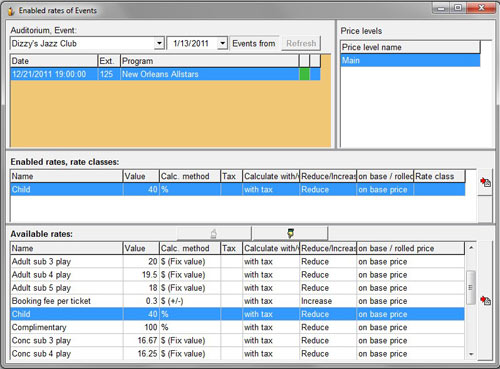Screen dimensions: 500x369
Task: Click the Ext. column header
Action: pyautogui.click(x=109, y=61)
